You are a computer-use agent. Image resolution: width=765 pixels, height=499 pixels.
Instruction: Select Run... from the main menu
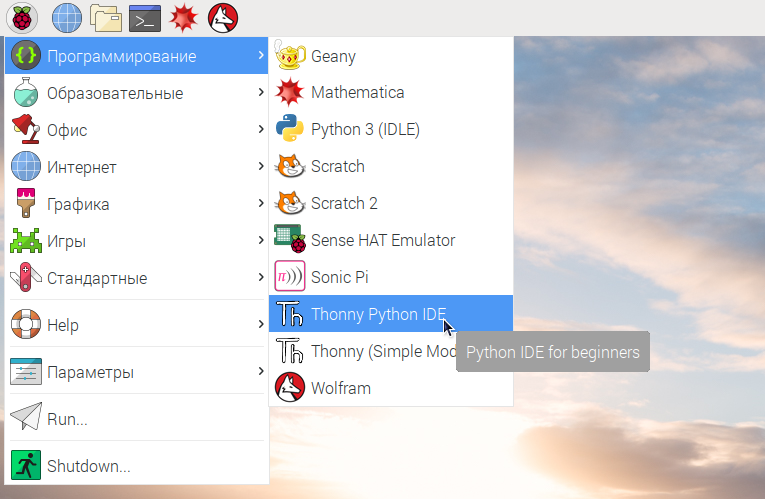tap(137, 418)
